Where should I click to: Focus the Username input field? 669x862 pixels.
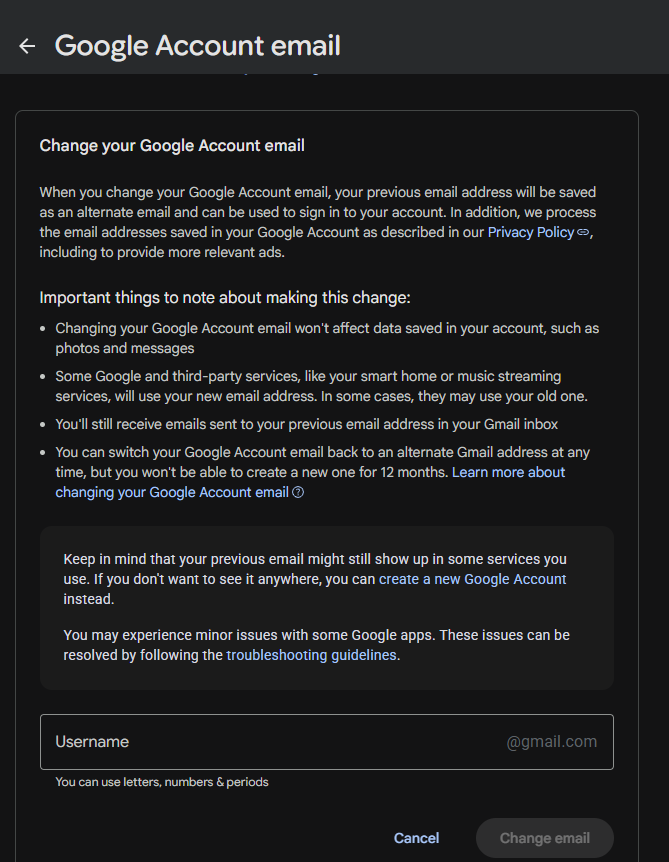(x=327, y=742)
